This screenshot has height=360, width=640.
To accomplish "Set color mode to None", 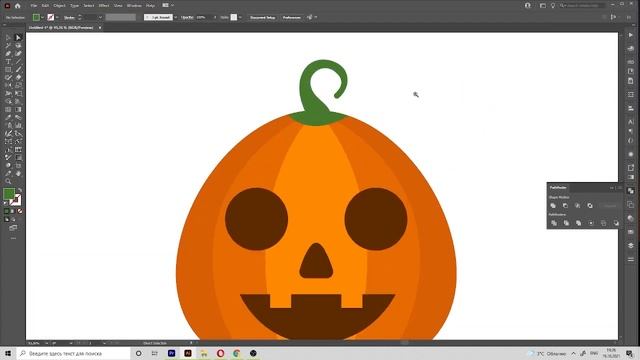I will pos(20,211).
